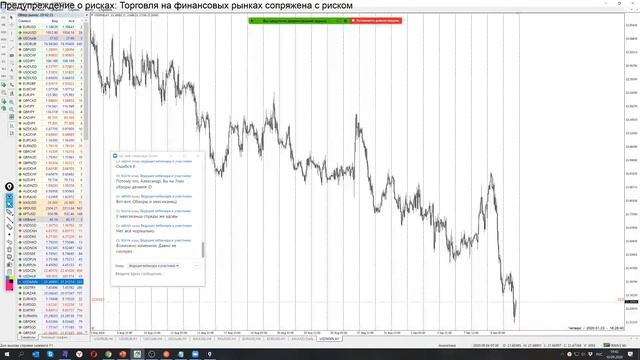Image resolution: width=640 pixels, height=360 pixels.
Task: Click the three dots button in chat
Action: (196, 266)
